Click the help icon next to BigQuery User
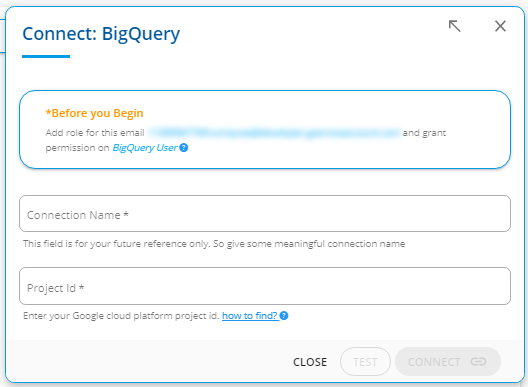The width and height of the screenshot is (528, 387). tap(184, 148)
